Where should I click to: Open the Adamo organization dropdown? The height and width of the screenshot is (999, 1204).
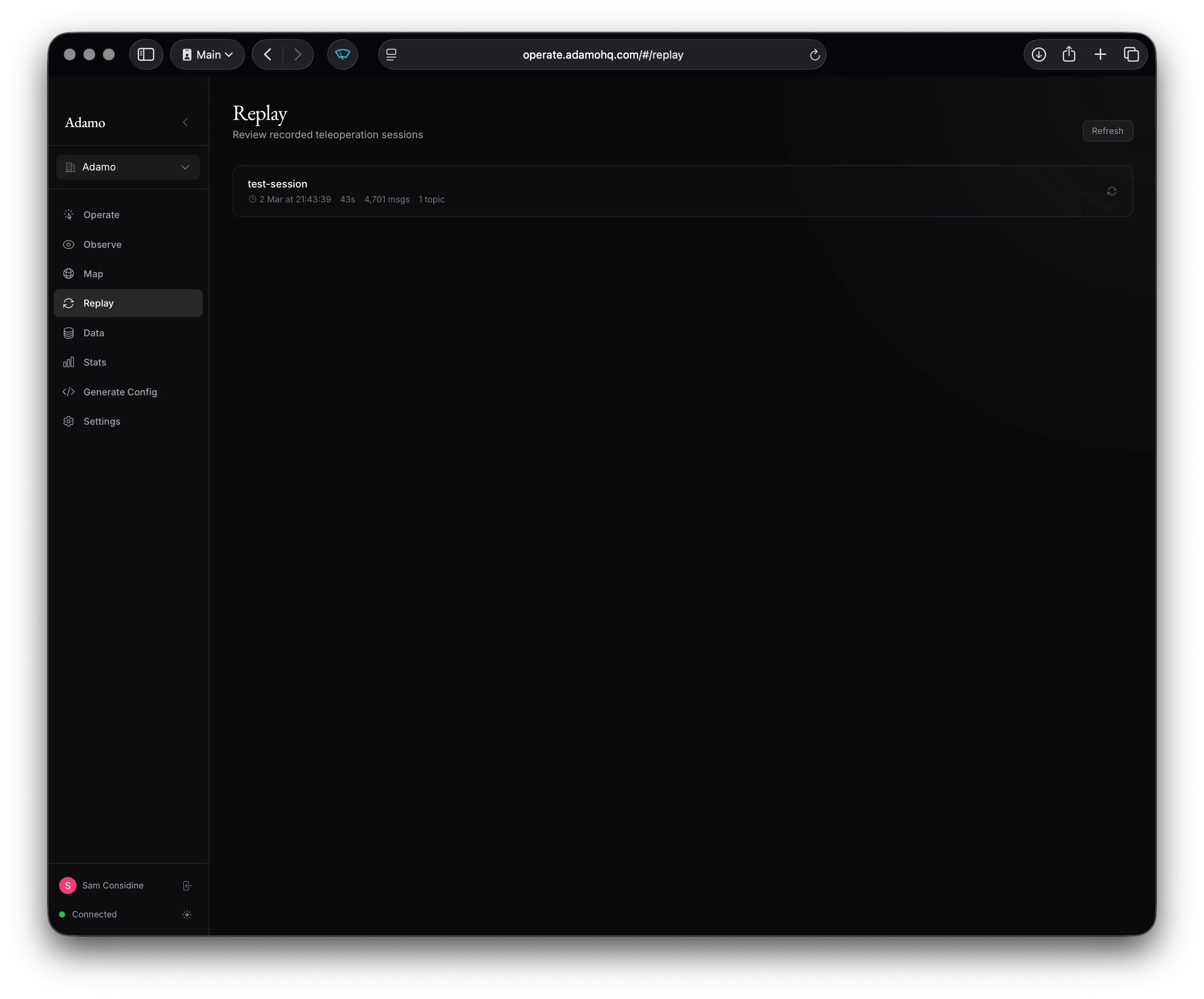(128, 167)
